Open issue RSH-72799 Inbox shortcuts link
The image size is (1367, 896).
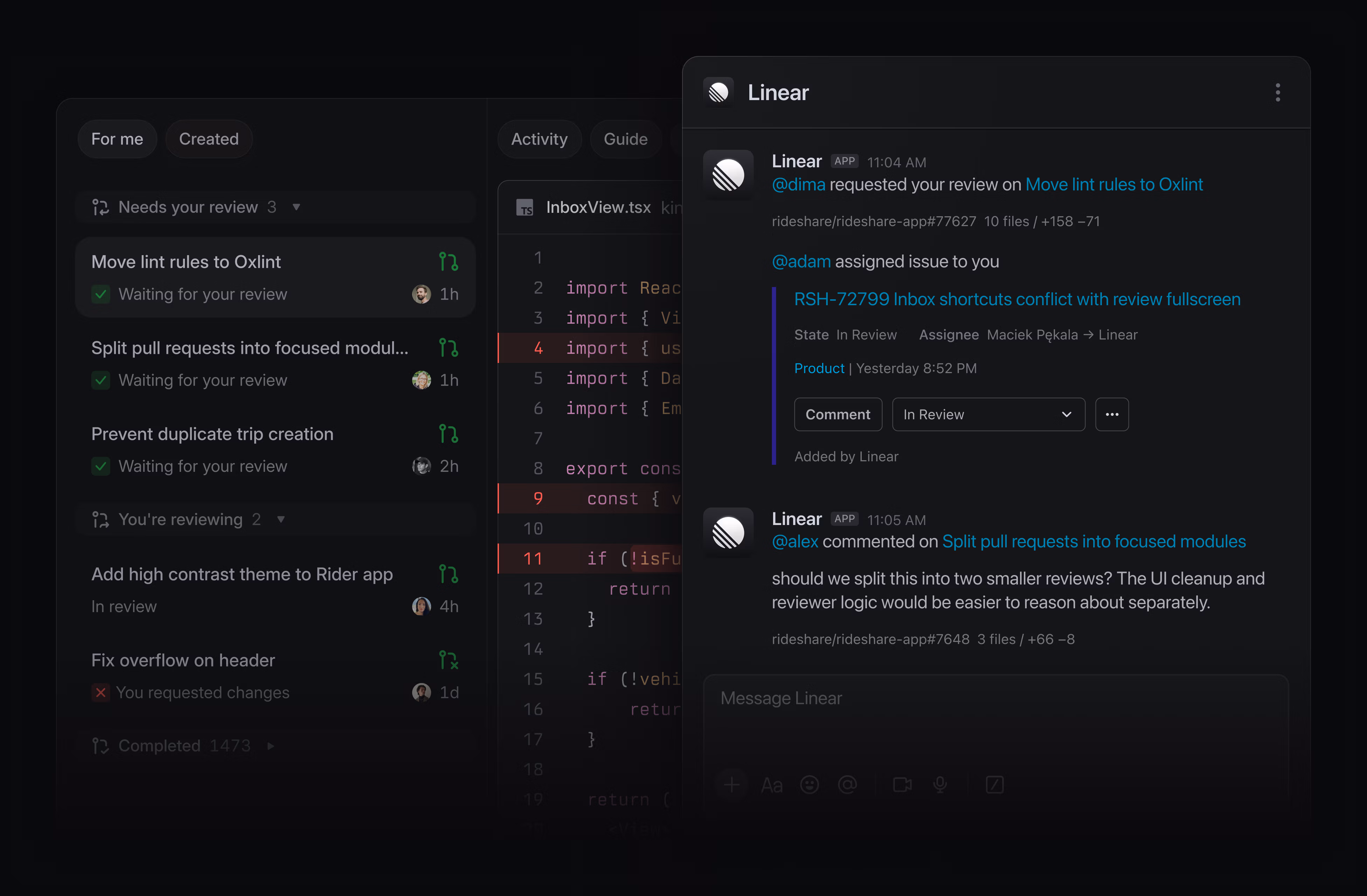pyautogui.click(x=1016, y=299)
